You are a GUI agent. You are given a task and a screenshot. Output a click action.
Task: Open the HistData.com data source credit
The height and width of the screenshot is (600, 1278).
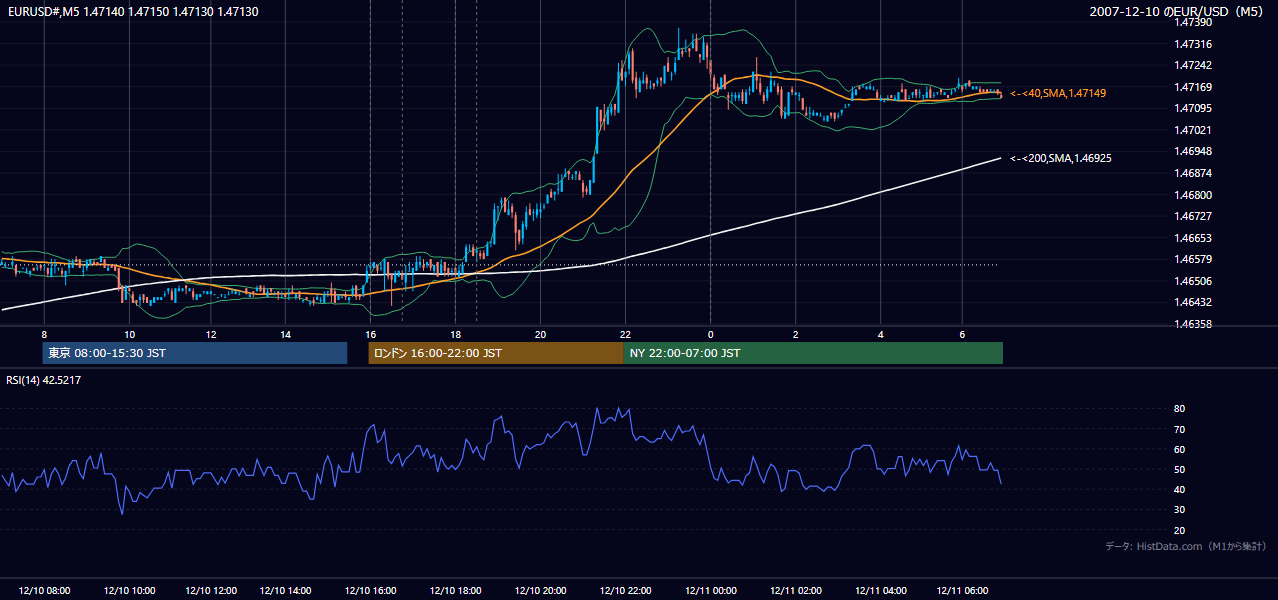[x=1185, y=546]
